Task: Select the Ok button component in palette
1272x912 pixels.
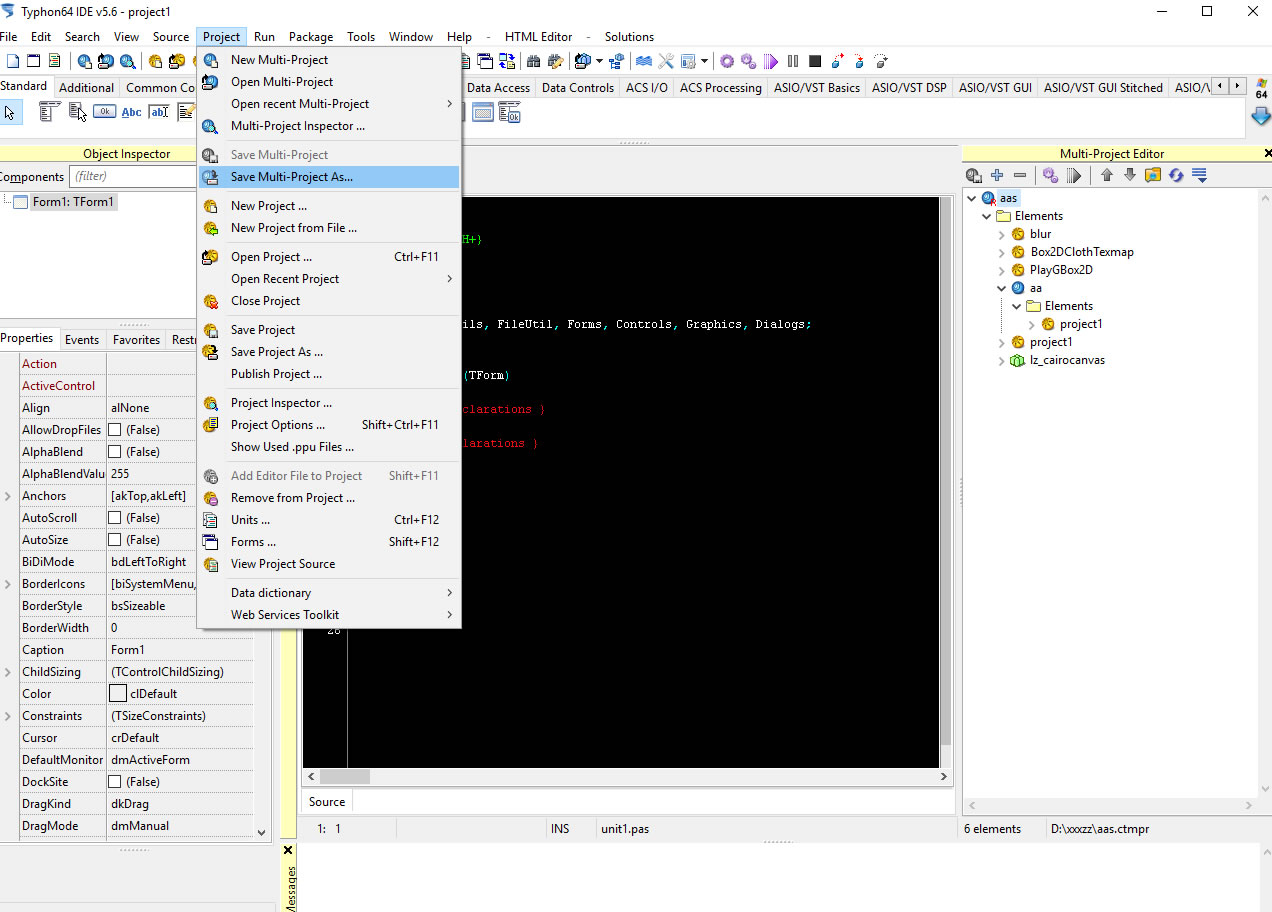Action: 105,112
